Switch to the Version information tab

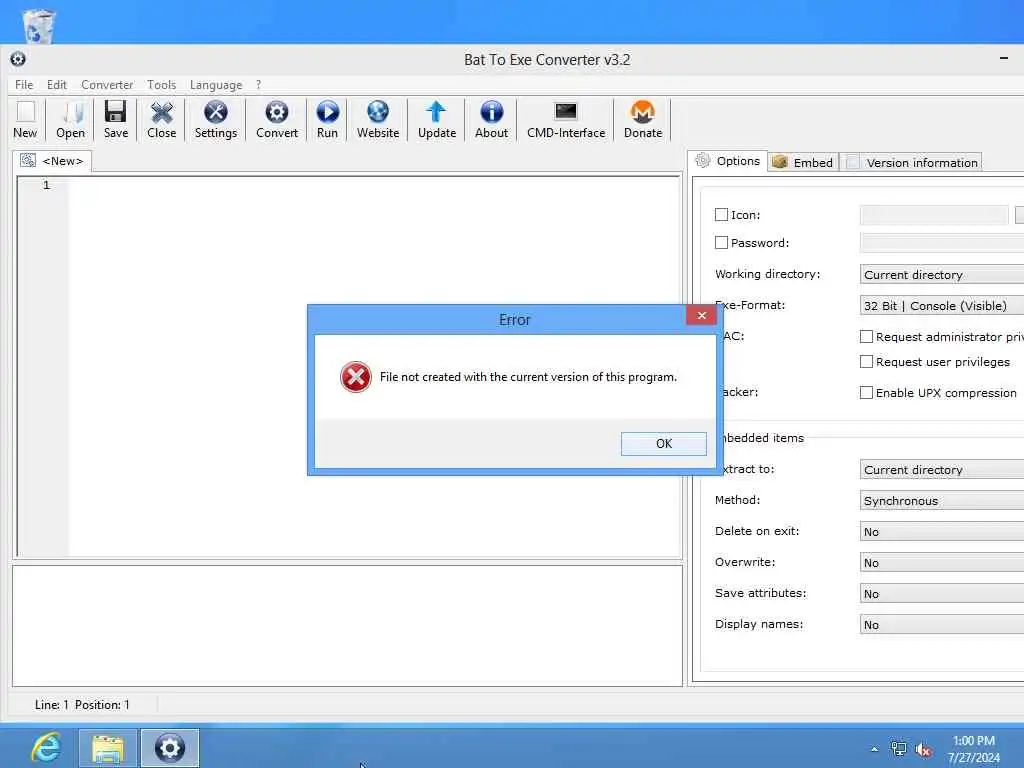point(912,163)
